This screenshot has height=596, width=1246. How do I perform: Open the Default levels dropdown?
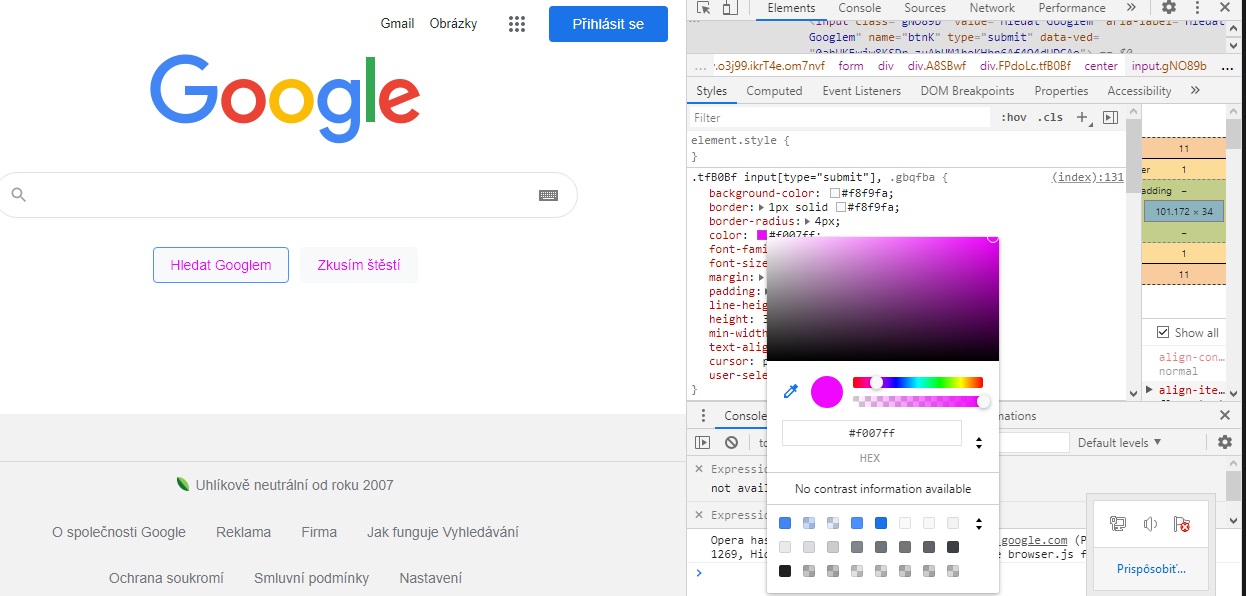(1119, 442)
